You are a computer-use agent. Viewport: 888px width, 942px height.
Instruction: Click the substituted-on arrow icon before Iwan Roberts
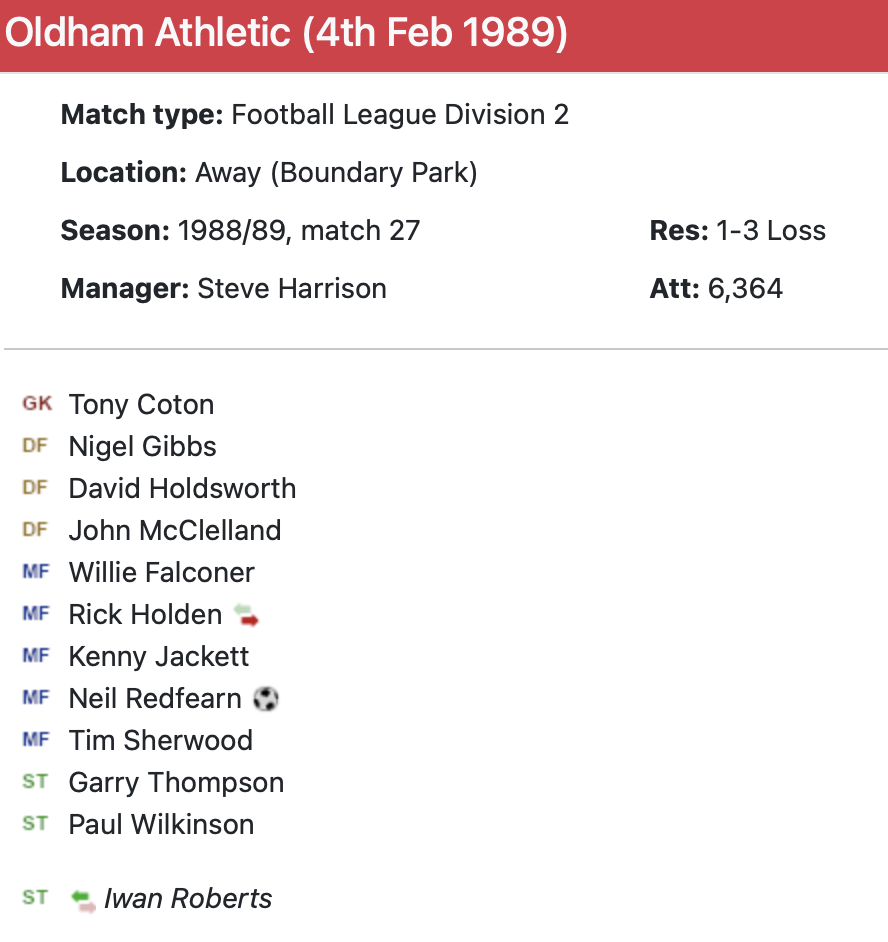coord(83,899)
